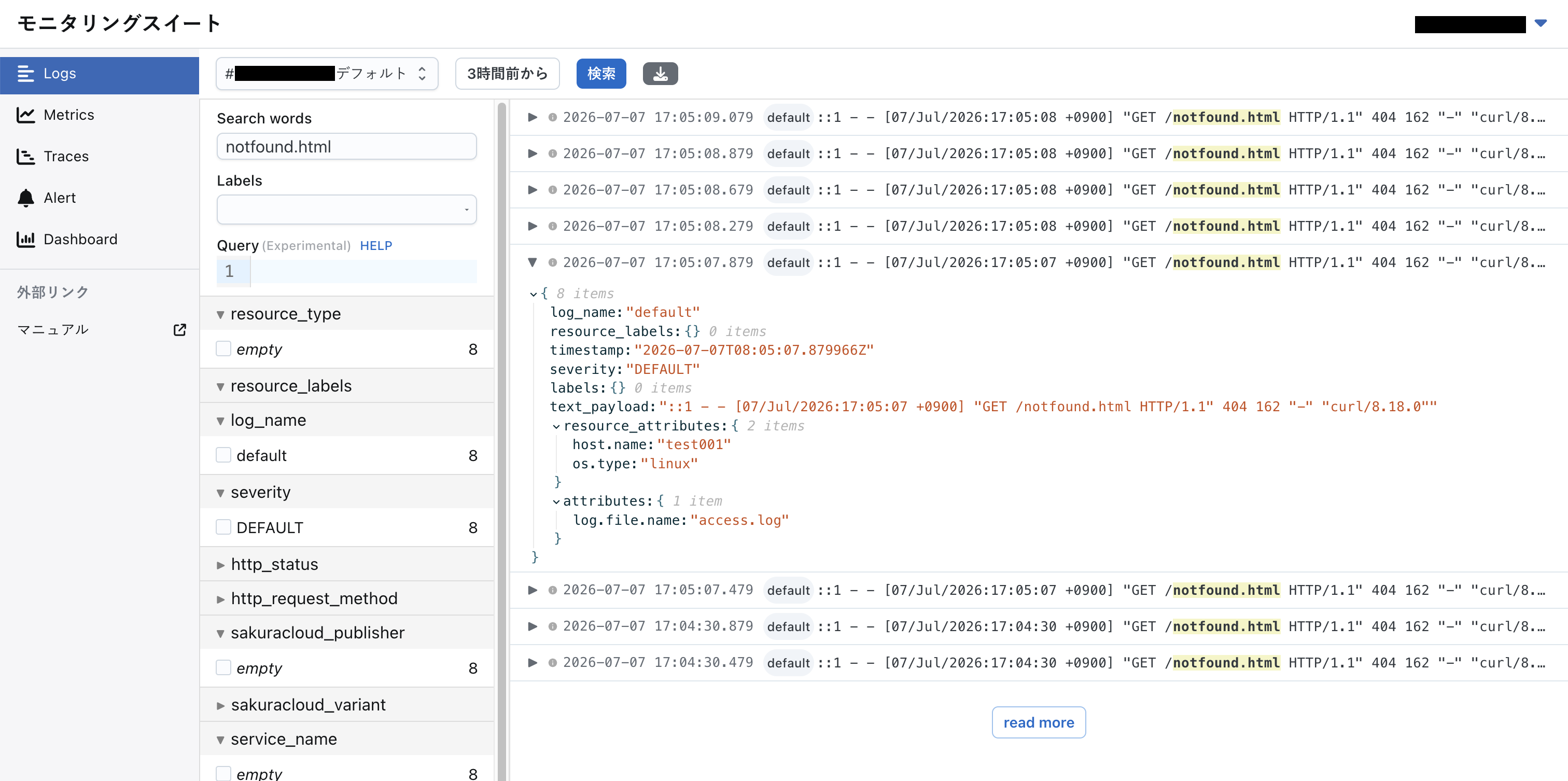The image size is (1568, 781).
Task: Check the sakuracloud_publisher empty checkbox
Action: [x=223, y=668]
